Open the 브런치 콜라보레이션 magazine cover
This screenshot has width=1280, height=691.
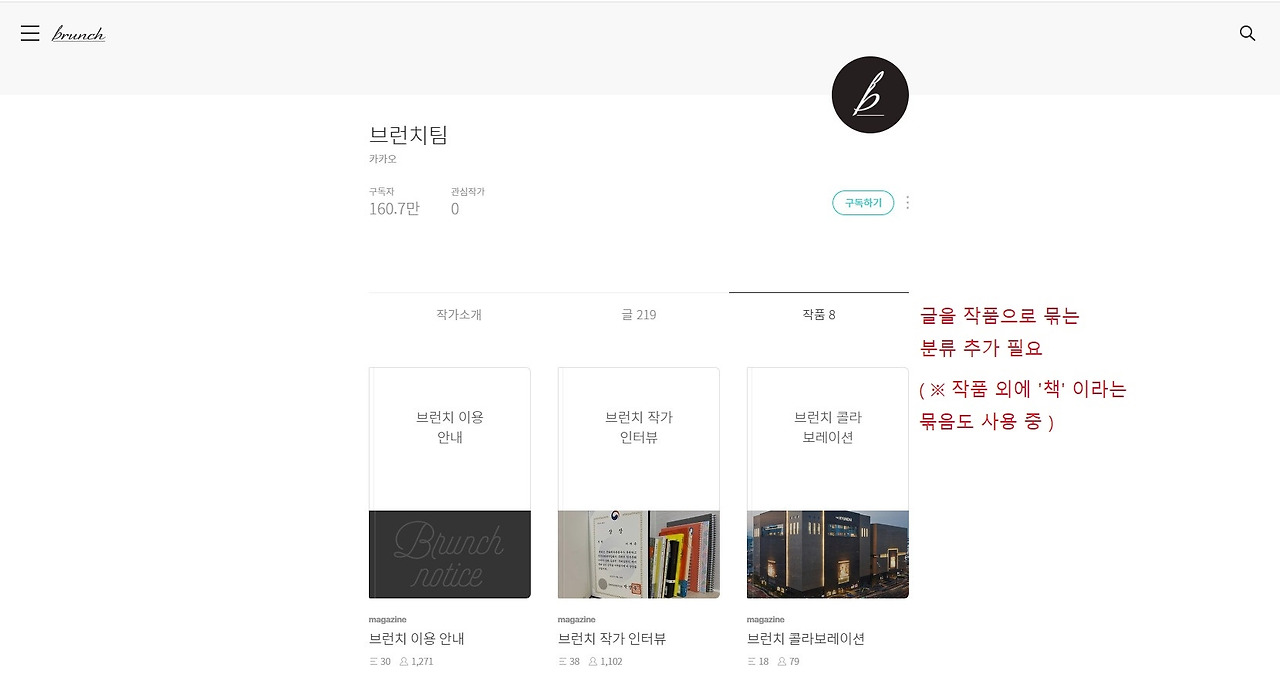[828, 483]
